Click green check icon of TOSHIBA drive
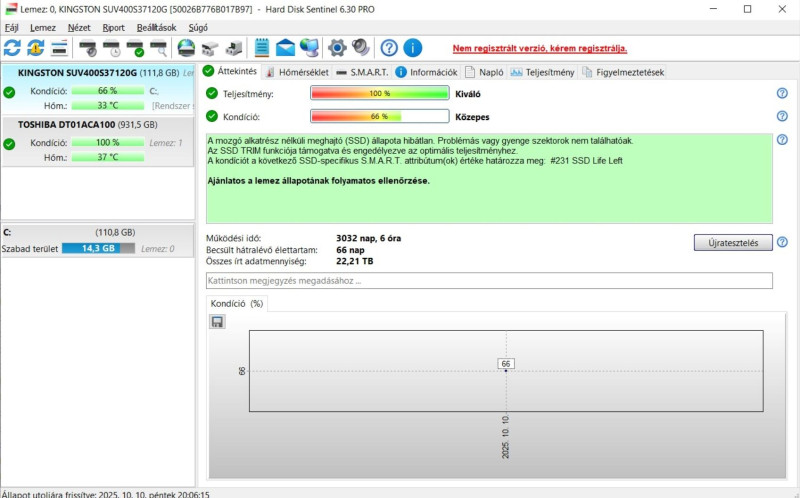The image size is (800, 498). pyautogui.click(x=9, y=144)
